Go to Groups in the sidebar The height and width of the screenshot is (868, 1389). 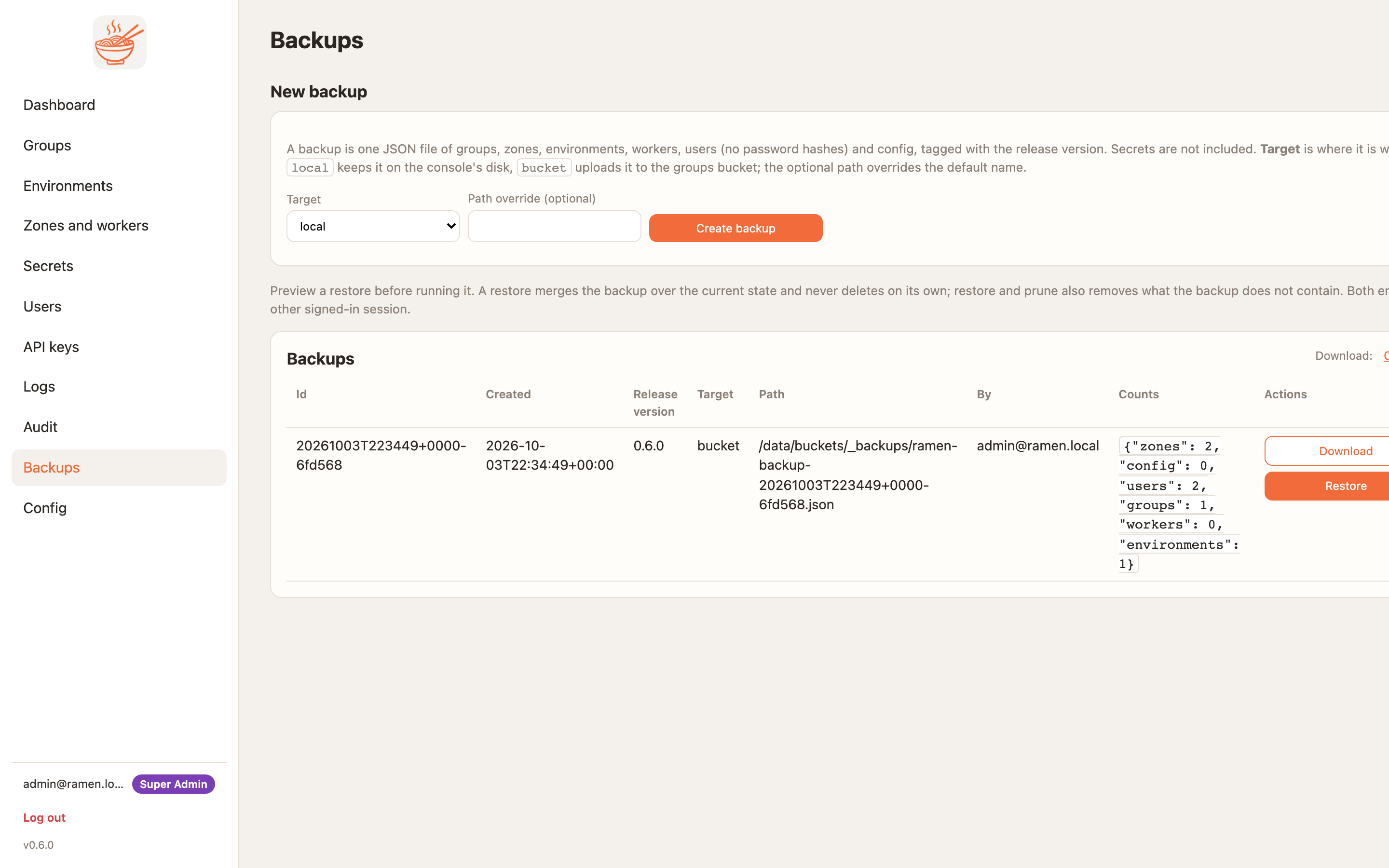point(119,145)
